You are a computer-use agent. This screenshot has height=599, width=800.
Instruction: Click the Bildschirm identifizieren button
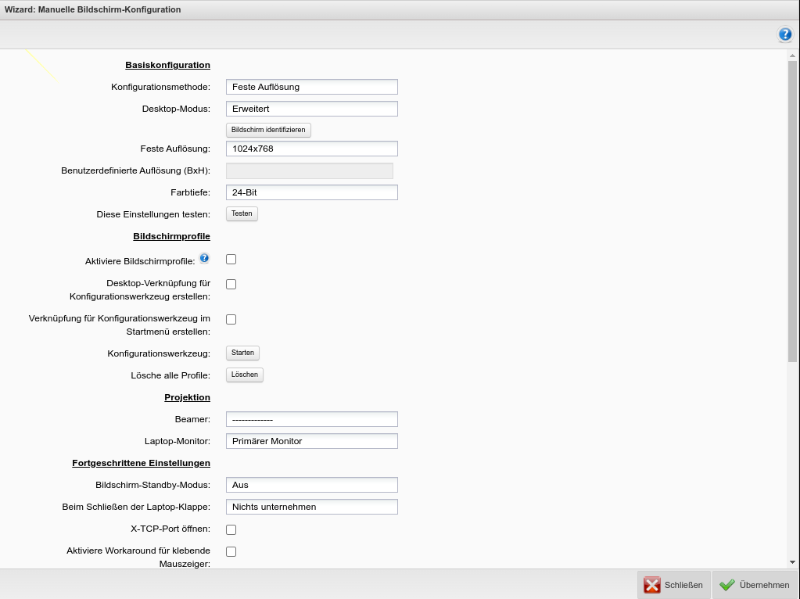(x=268, y=130)
